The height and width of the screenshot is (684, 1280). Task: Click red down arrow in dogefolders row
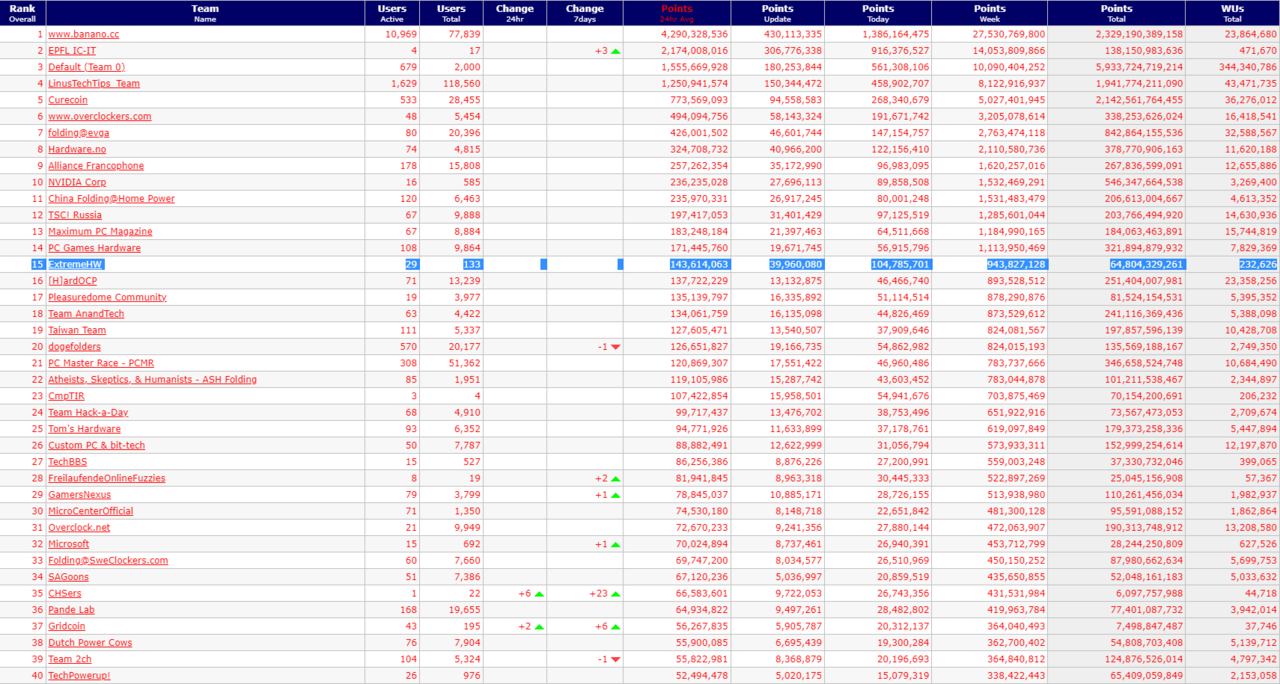(616, 347)
